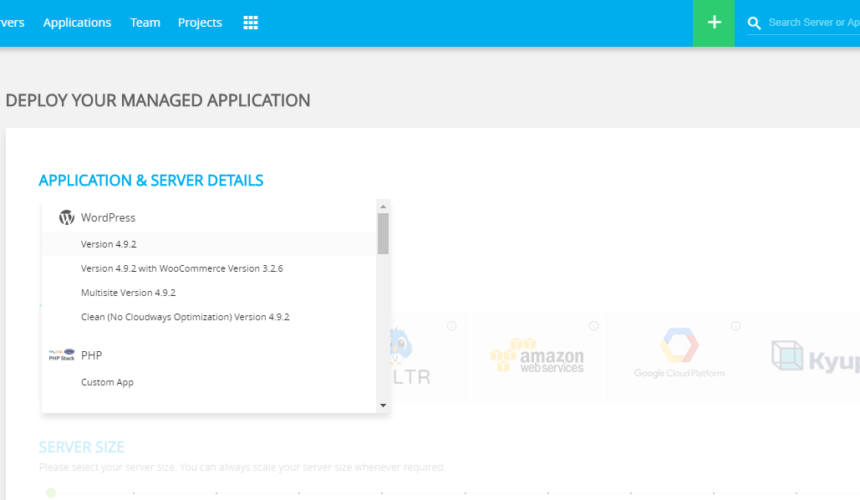Click dropdown list scroll up arrow
Screen dimensions: 860x500
pos(383,207)
